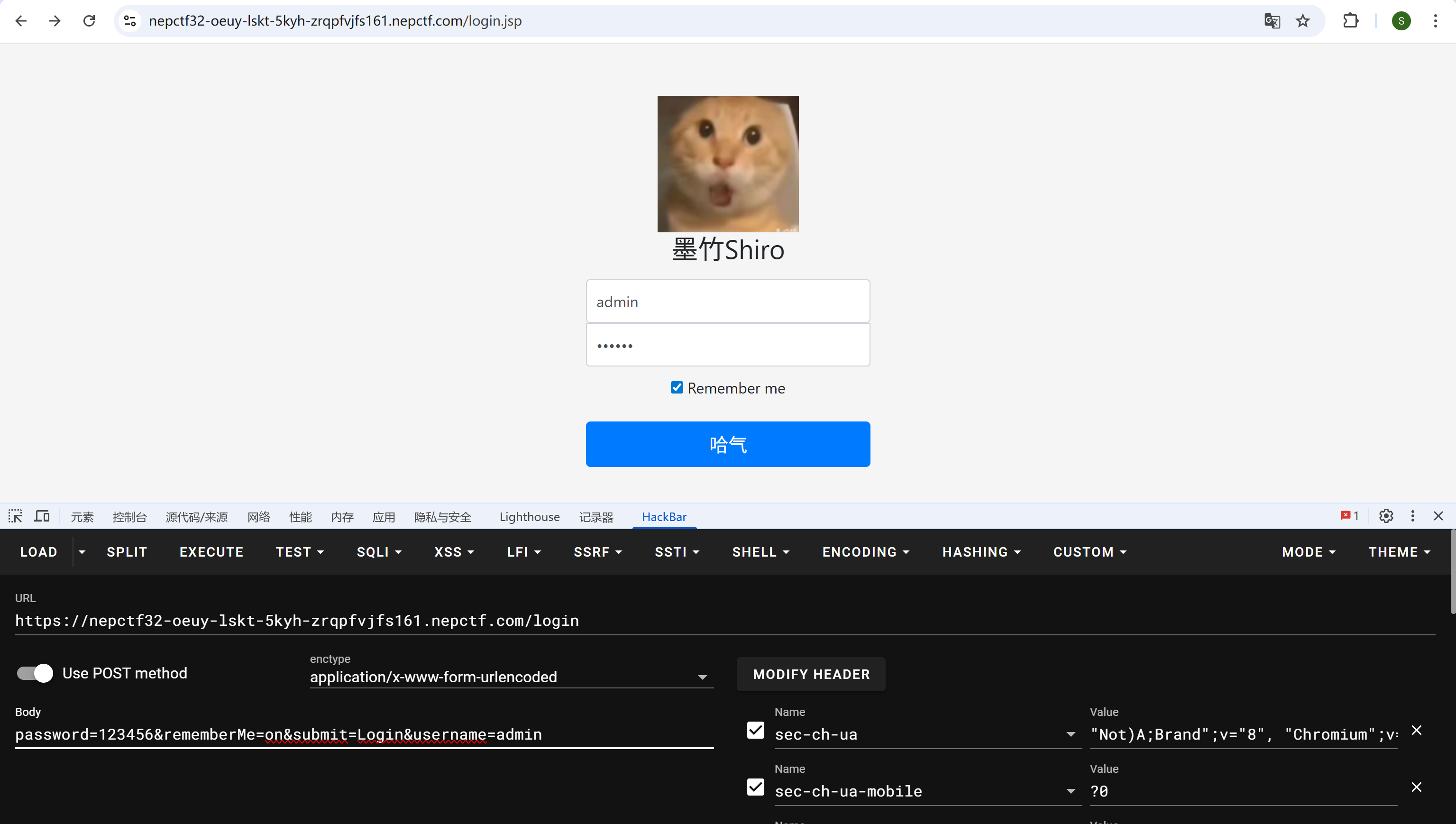Image resolution: width=1456 pixels, height=824 pixels.
Task: Open the SSTI dropdown menu
Action: 677,552
